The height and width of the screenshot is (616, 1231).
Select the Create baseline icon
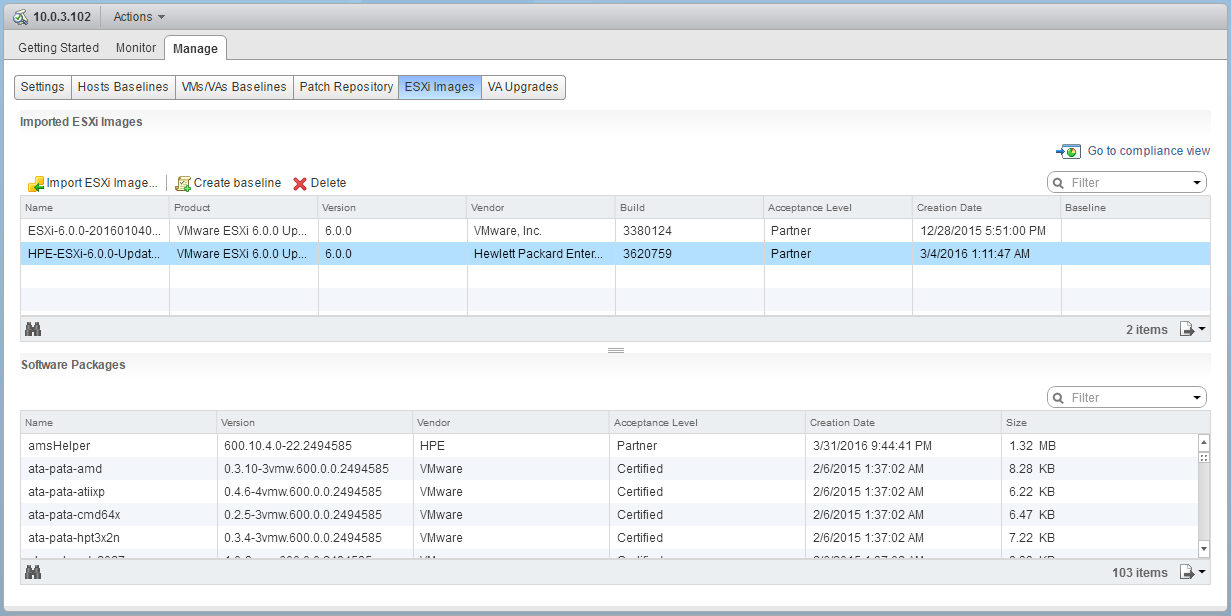pos(183,183)
